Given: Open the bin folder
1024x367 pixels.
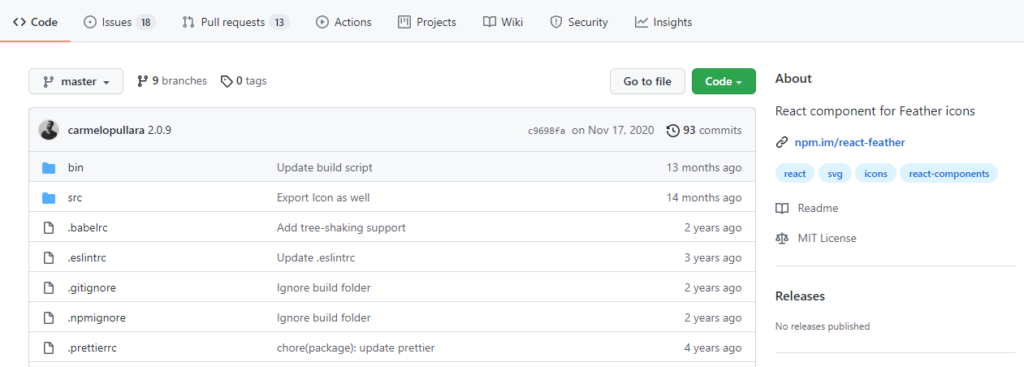Looking at the screenshot, I should [76, 168].
